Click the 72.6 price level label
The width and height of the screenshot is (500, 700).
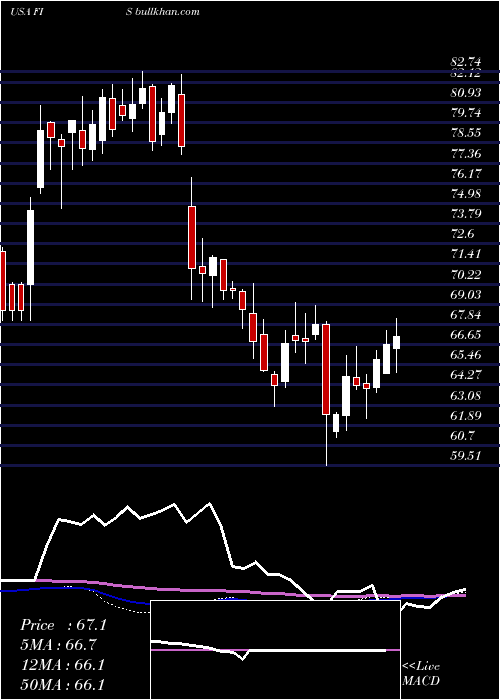tap(462, 234)
